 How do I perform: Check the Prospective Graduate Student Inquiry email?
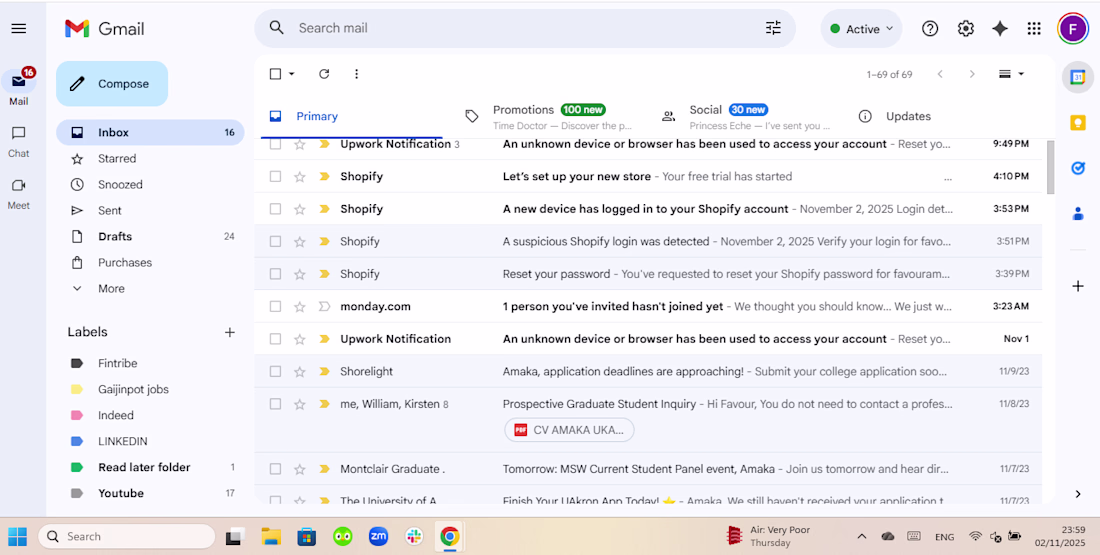[275, 404]
